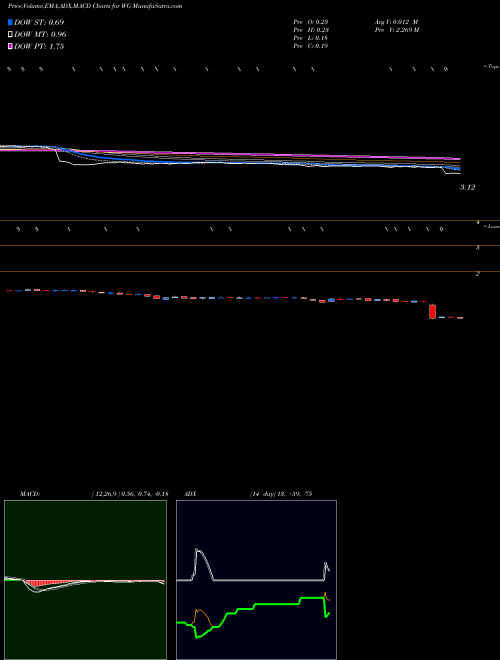Click the blue DOW ST color swatch
The image size is (500, 660).
click(x=10, y=22)
